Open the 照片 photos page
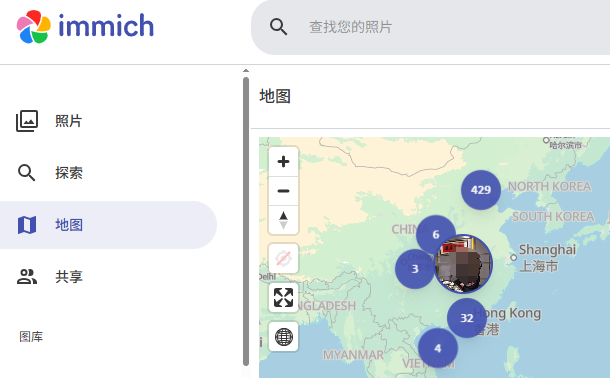Screen dimensions: 610x378 tap(108, 121)
